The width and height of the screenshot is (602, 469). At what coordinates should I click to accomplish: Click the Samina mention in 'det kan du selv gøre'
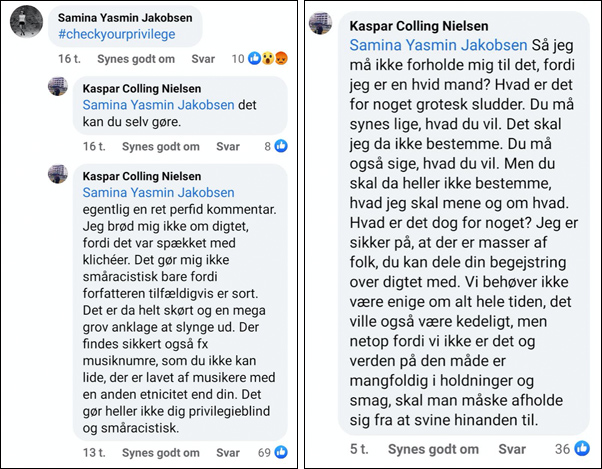158,105
